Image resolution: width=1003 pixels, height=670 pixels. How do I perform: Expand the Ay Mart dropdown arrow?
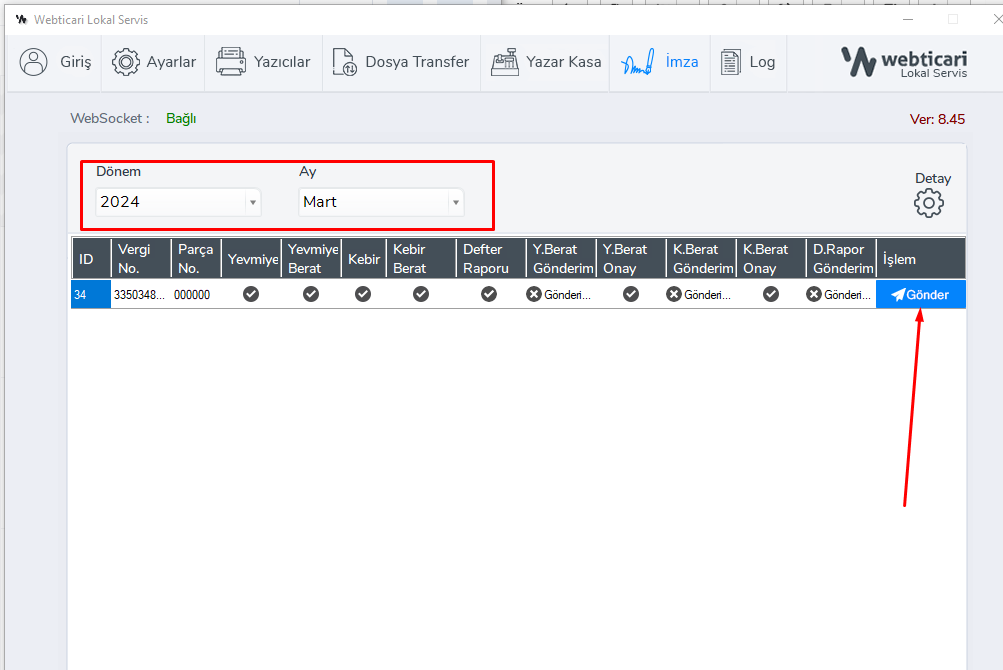pos(455,202)
